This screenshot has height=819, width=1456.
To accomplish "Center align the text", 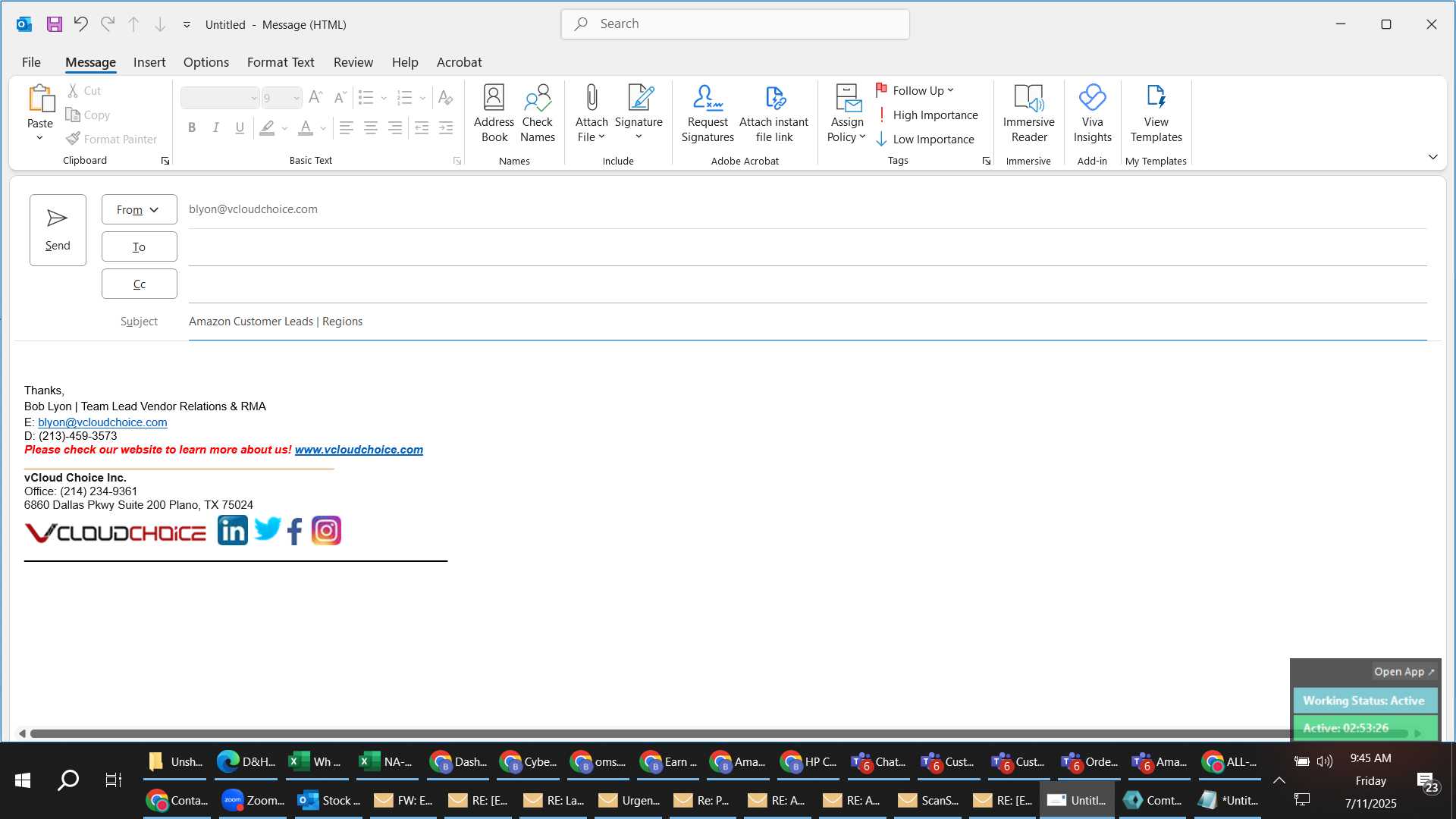I will pos(370,128).
